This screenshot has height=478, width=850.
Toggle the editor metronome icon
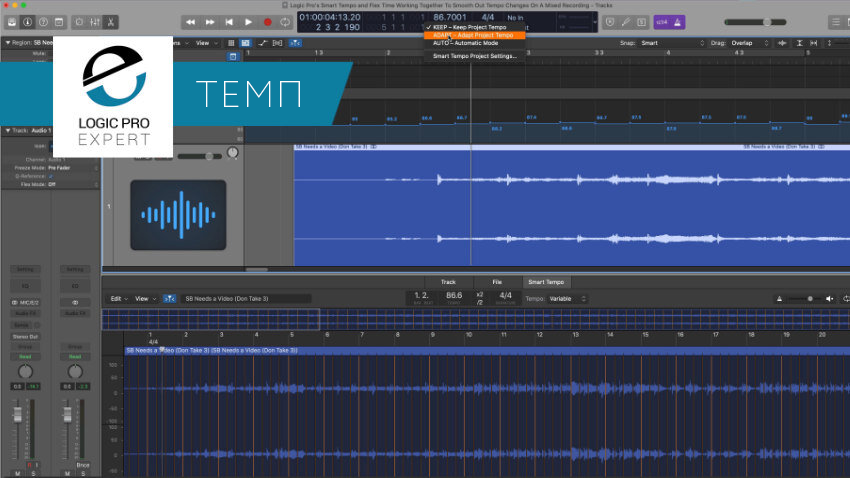point(780,299)
